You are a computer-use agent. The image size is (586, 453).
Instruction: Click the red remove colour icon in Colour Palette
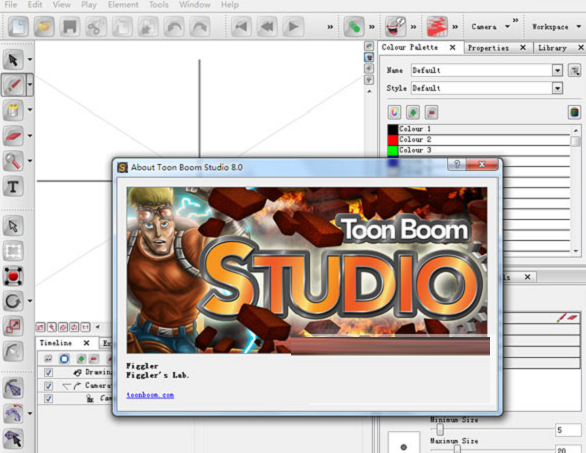coord(431,112)
